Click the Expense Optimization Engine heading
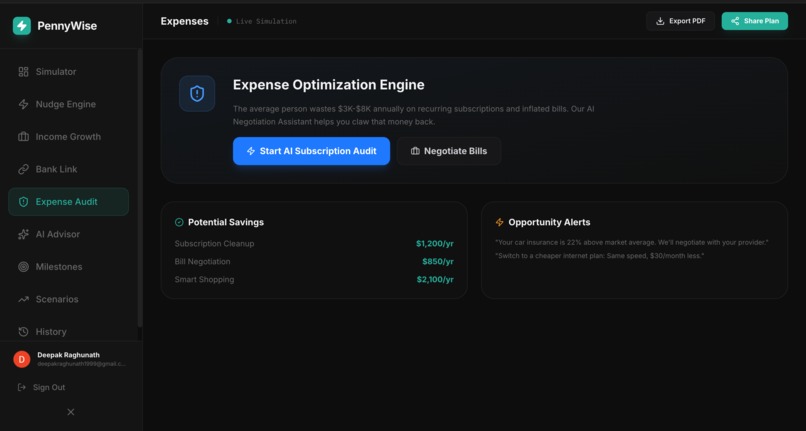This screenshot has width=806, height=431. [x=328, y=85]
